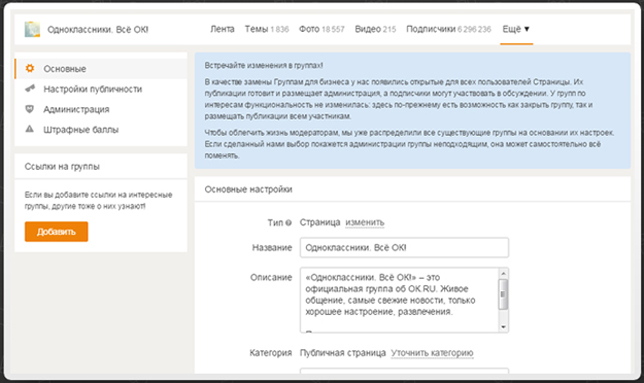Click the warning triangle icon for Штрафные баллы
Viewport: 644px width, 383px height.
coord(30,129)
